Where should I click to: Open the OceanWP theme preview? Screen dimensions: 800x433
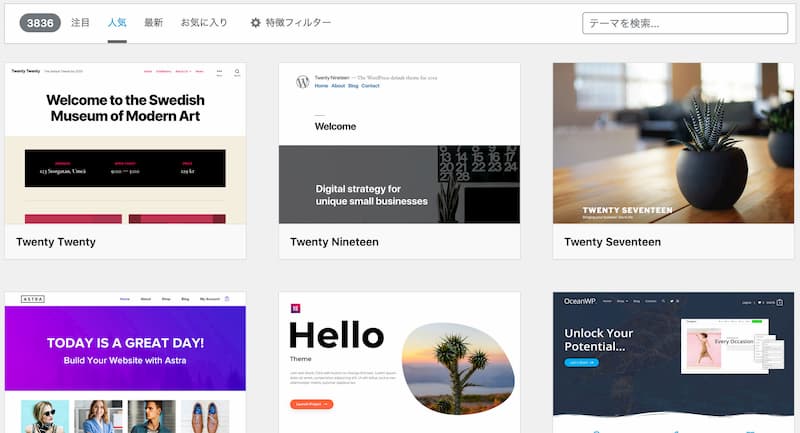pos(673,363)
